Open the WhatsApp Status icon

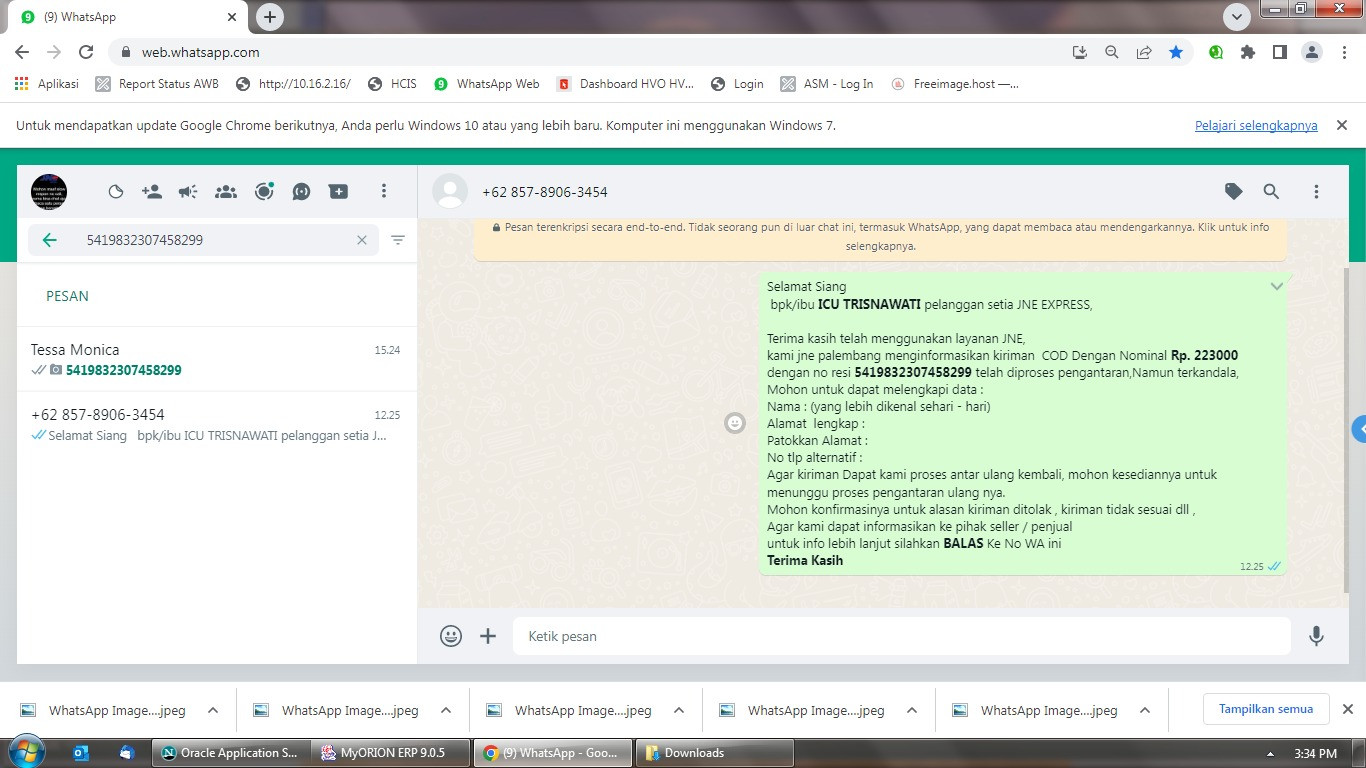point(264,191)
